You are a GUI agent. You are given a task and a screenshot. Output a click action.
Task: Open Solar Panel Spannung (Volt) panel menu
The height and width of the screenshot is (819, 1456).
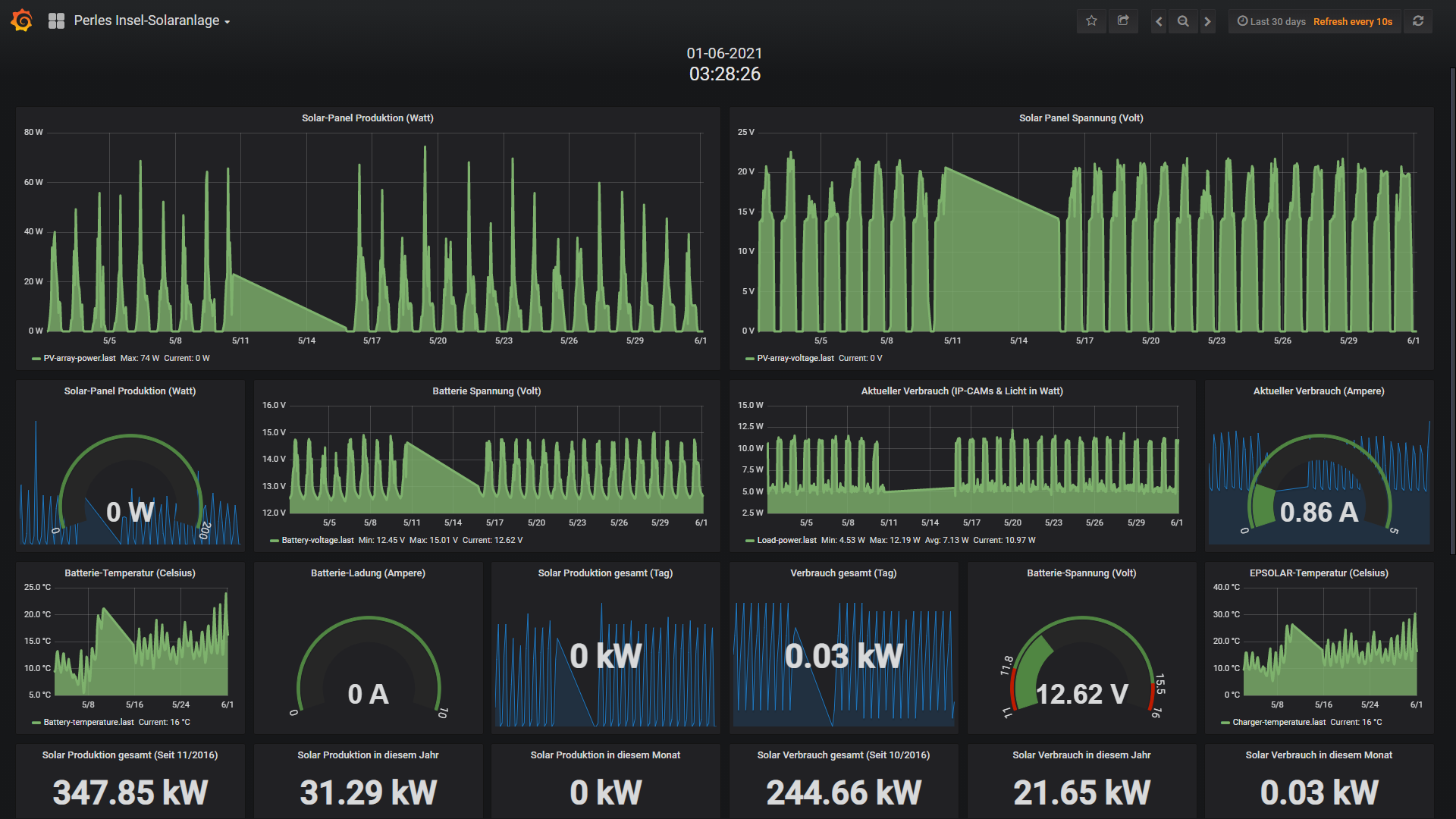click(x=1081, y=118)
